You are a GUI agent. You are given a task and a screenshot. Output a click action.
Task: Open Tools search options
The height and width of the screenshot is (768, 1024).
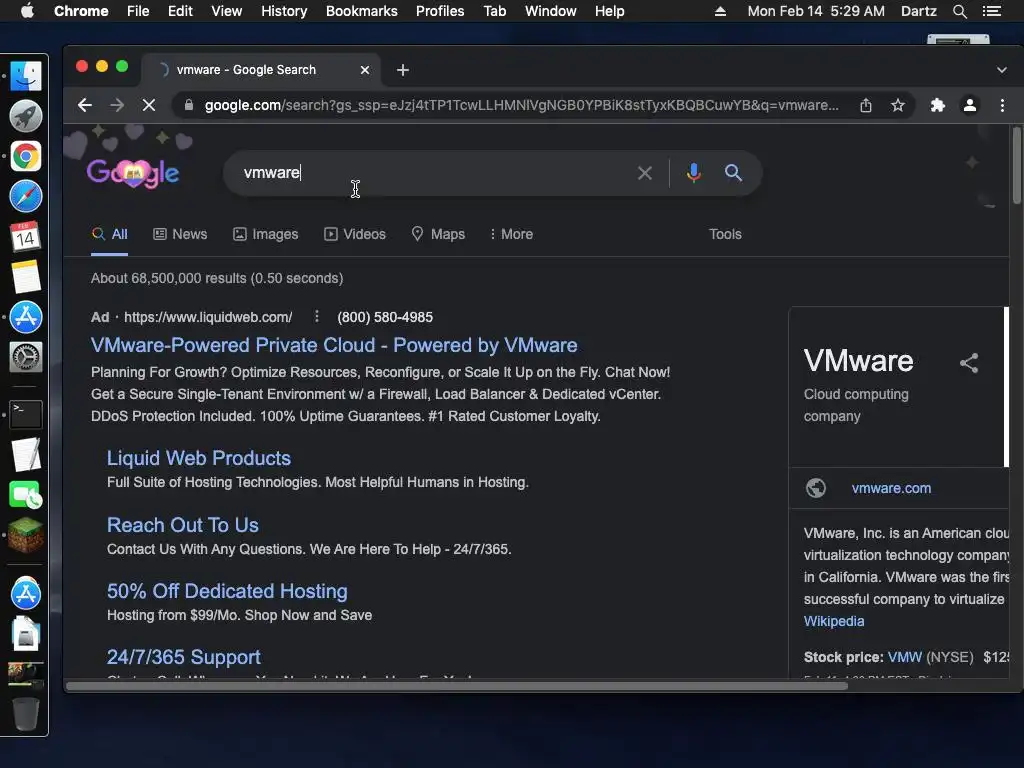point(725,234)
